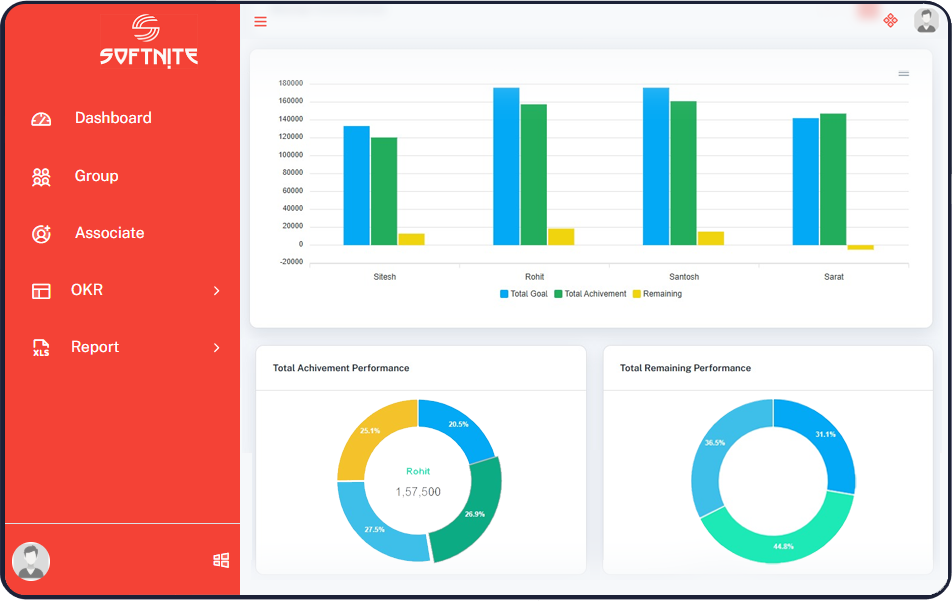Toggle Total Goal series in chart legend

pos(523,294)
